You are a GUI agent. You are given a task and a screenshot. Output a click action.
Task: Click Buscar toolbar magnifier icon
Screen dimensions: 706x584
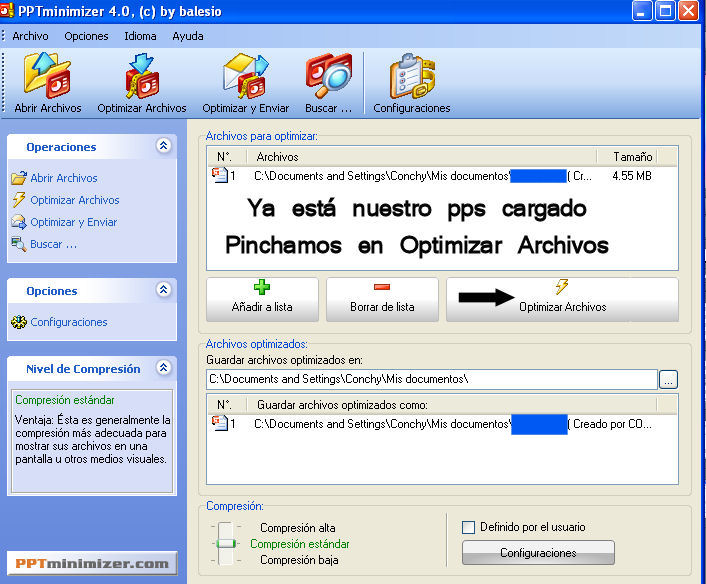coord(328,76)
